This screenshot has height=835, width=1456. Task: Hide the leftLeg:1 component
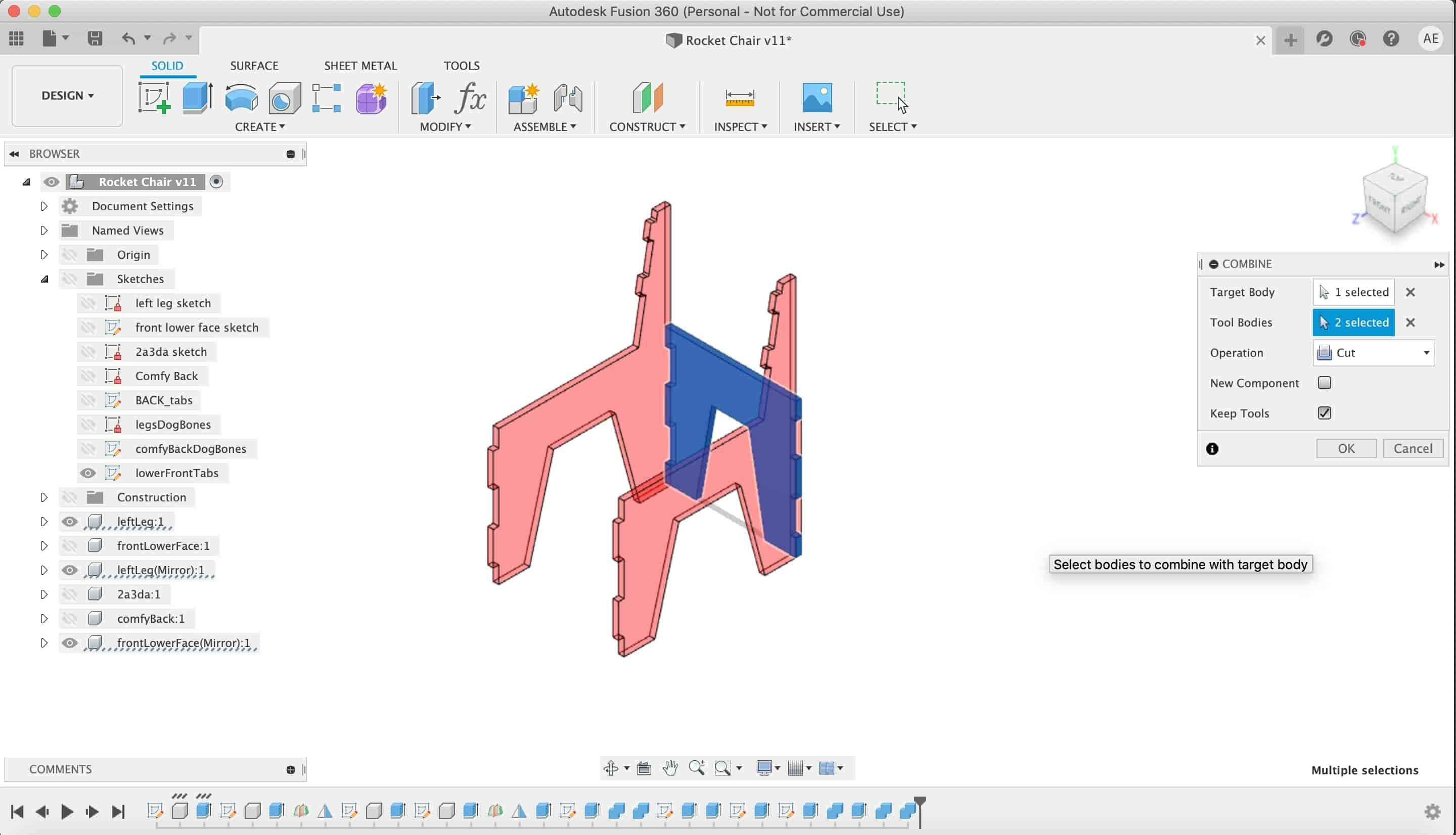tap(70, 521)
